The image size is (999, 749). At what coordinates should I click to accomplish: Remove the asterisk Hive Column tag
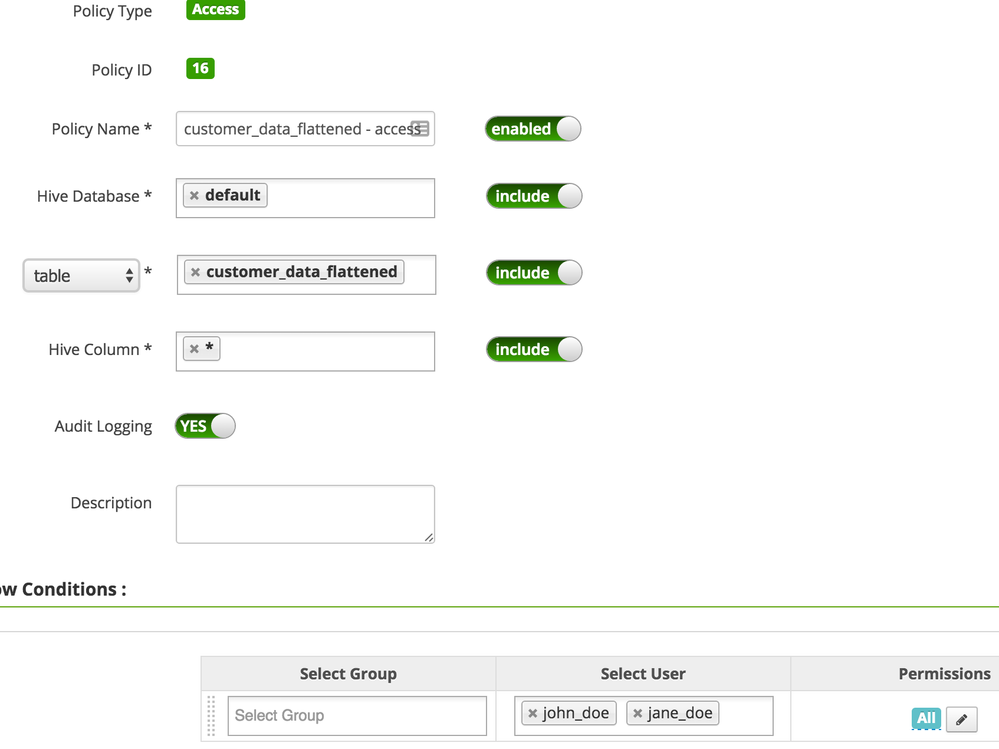pos(194,349)
